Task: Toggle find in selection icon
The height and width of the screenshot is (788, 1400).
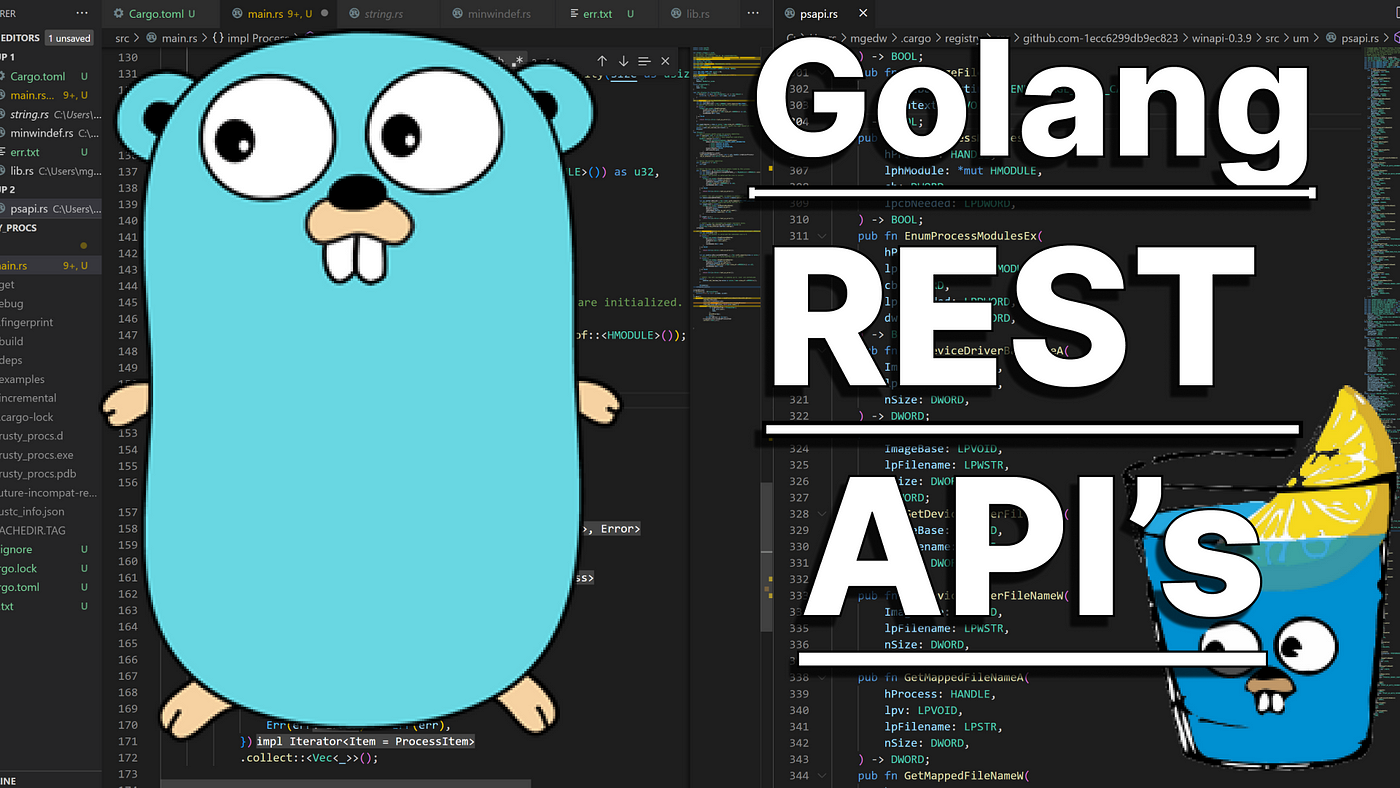Action: [x=644, y=62]
